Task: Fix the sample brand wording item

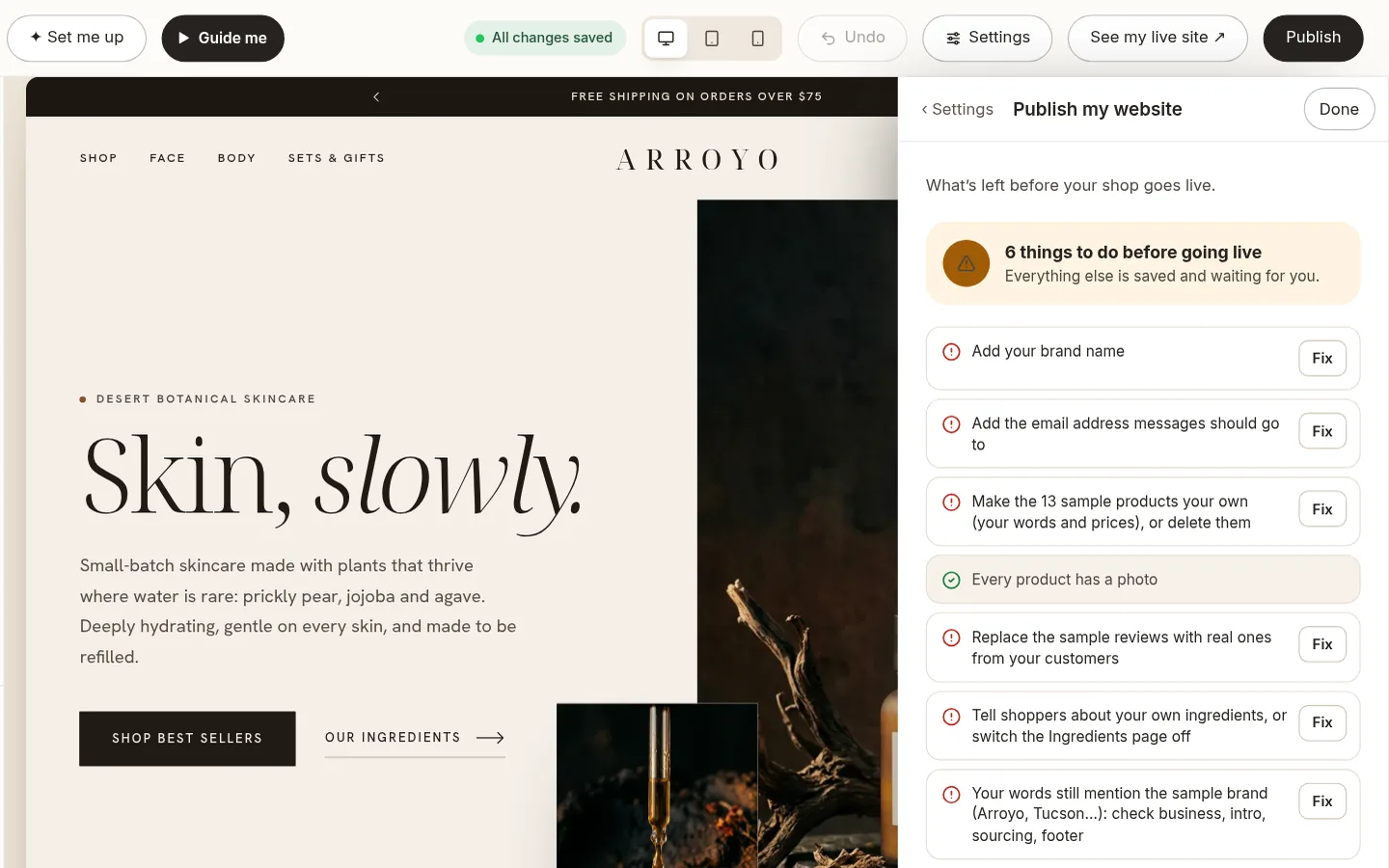Action: click(1322, 801)
